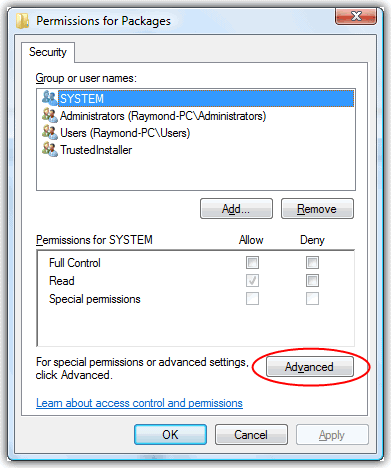
Task: Click the folder icon in title bar
Action: click(x=23, y=21)
